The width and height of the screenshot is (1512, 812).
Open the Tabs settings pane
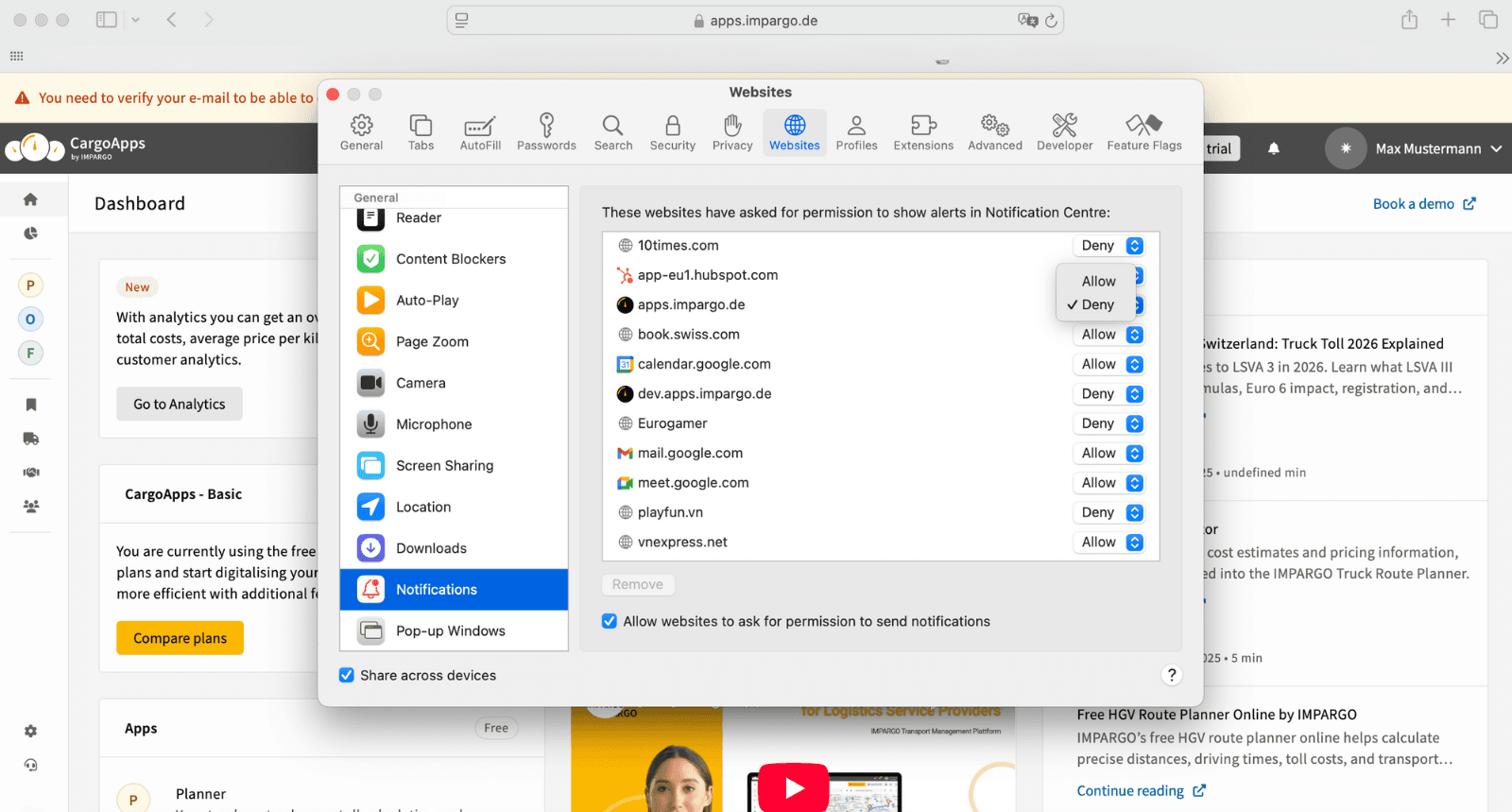coord(421,132)
